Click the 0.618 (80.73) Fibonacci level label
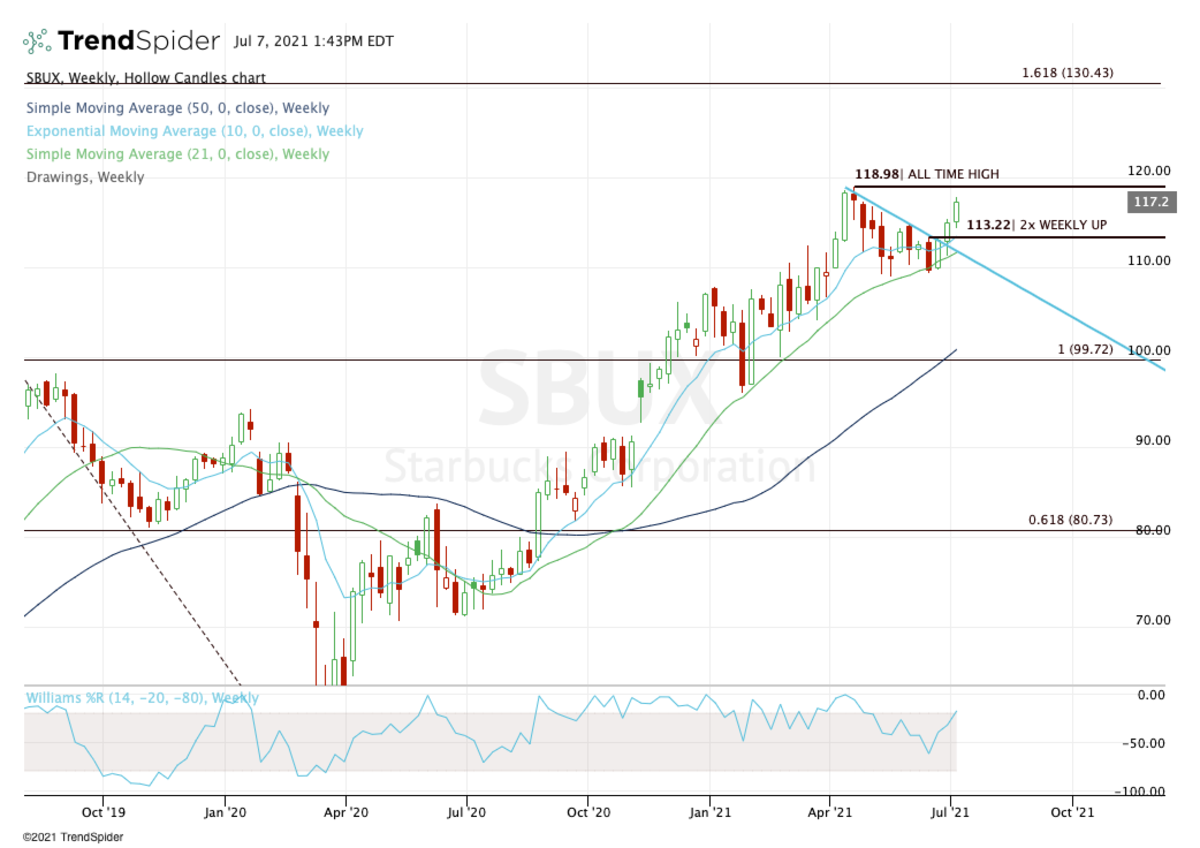The height and width of the screenshot is (848, 1200). [x=1070, y=520]
